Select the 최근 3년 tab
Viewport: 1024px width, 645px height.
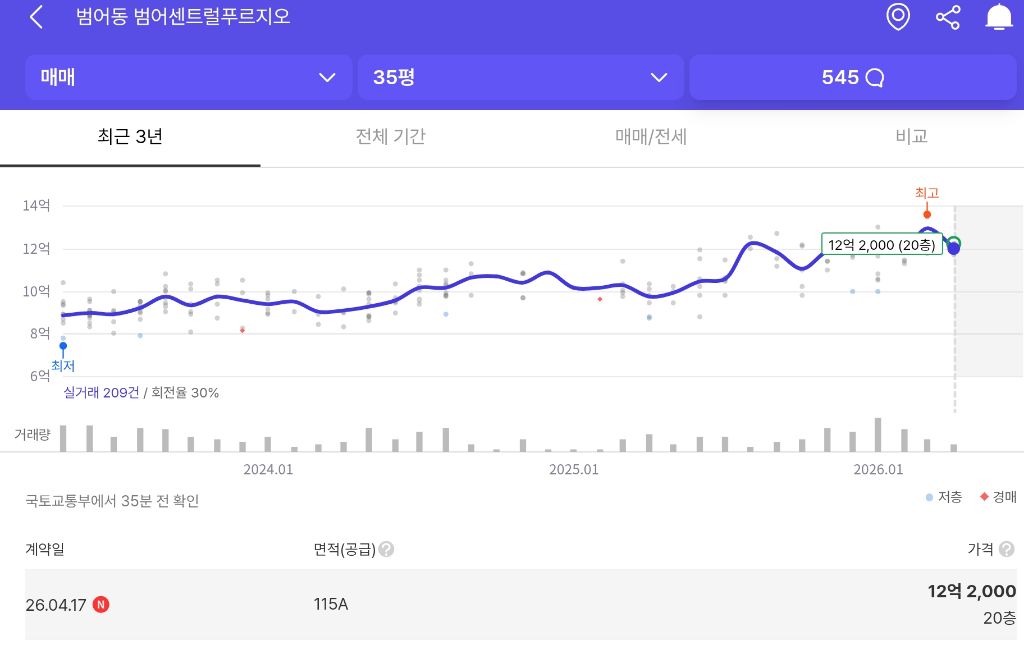(x=130, y=137)
